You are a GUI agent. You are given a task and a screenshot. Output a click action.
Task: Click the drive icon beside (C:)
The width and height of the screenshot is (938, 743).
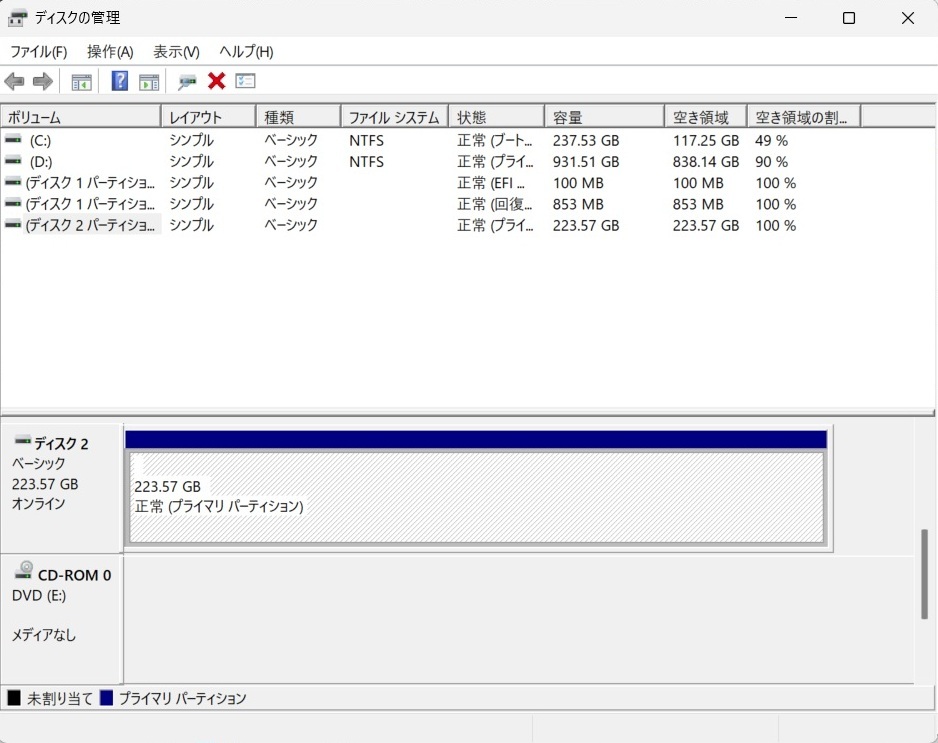point(13,139)
